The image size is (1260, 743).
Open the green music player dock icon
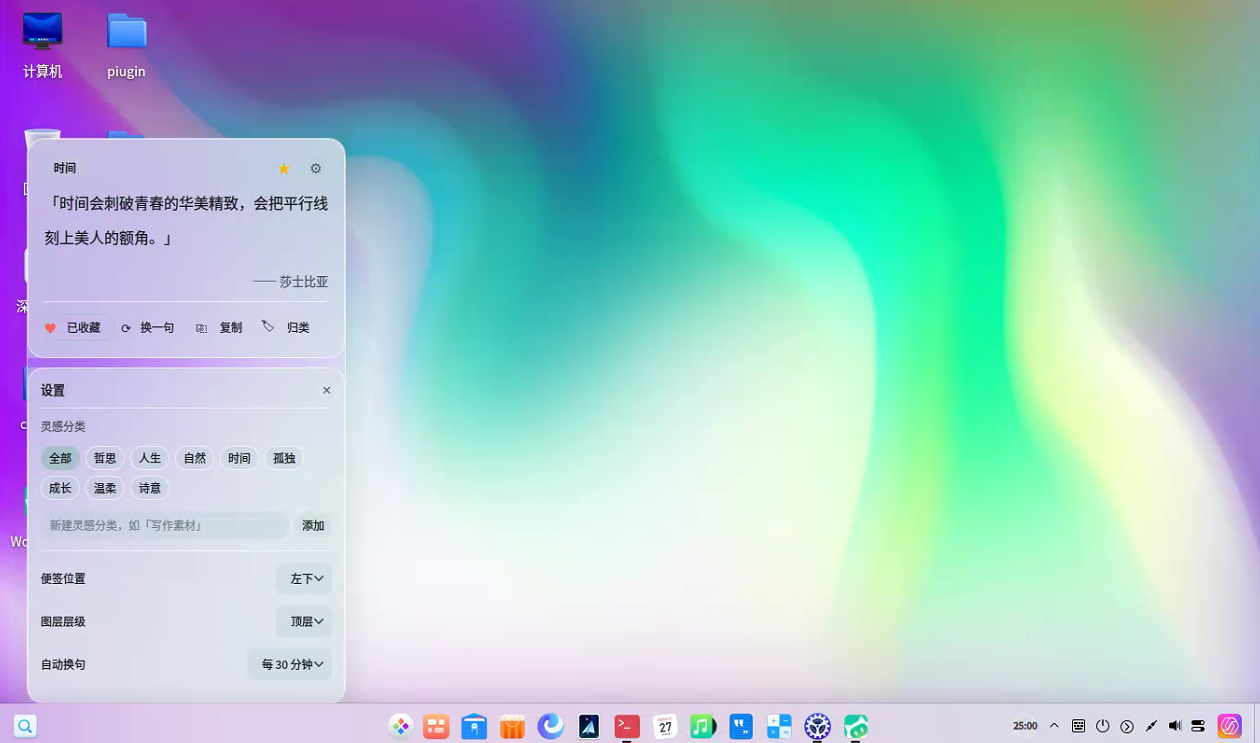tap(703, 727)
